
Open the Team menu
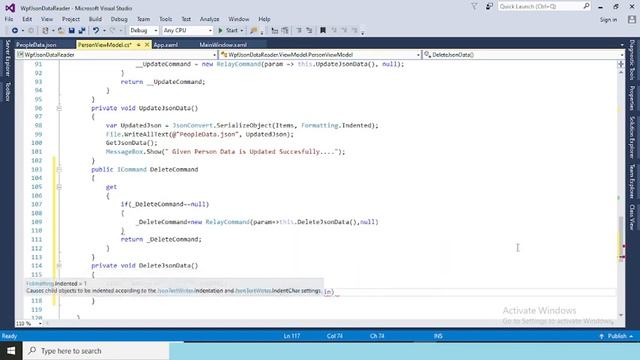pos(143,19)
